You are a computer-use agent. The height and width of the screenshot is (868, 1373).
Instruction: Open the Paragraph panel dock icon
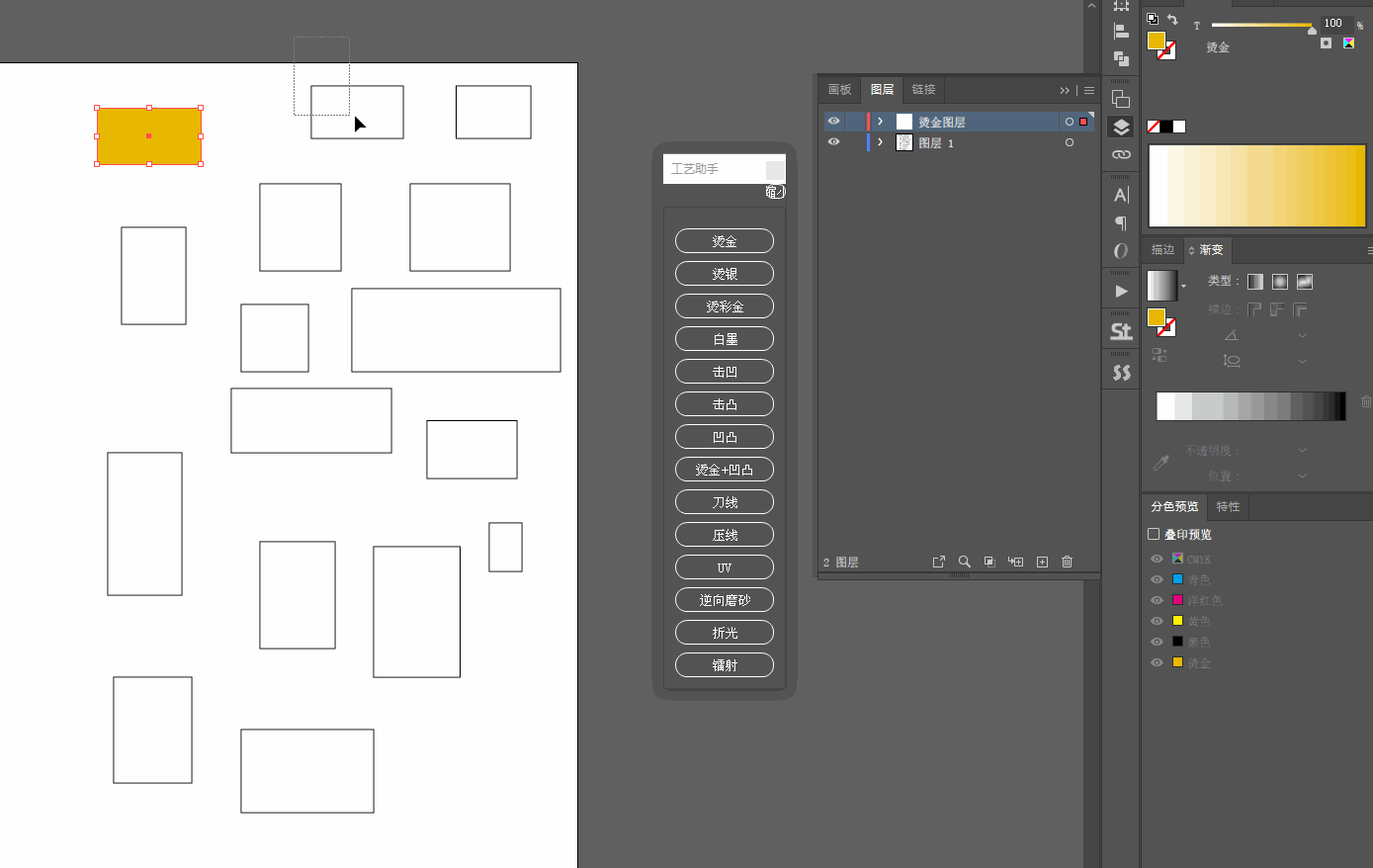pos(1121,222)
